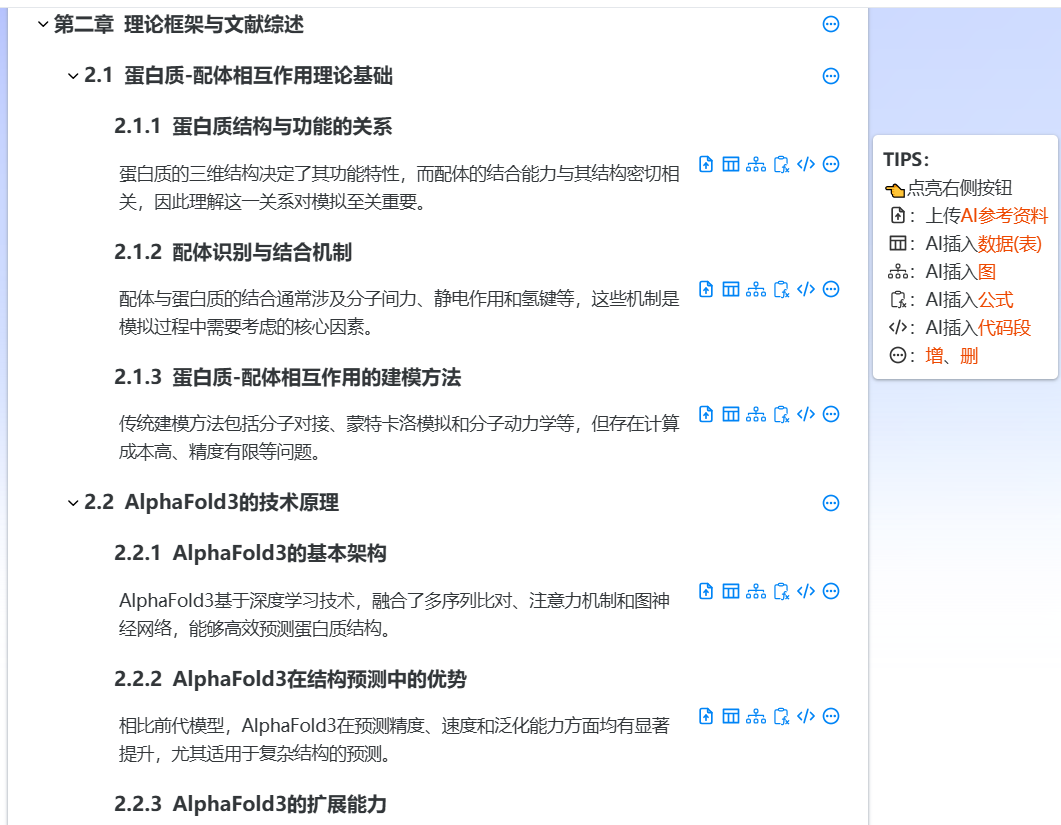This screenshot has width=1061, height=825.
Task: Click the 2.1 蛋白质-配体相互作用理论基础 title
Action: point(238,76)
